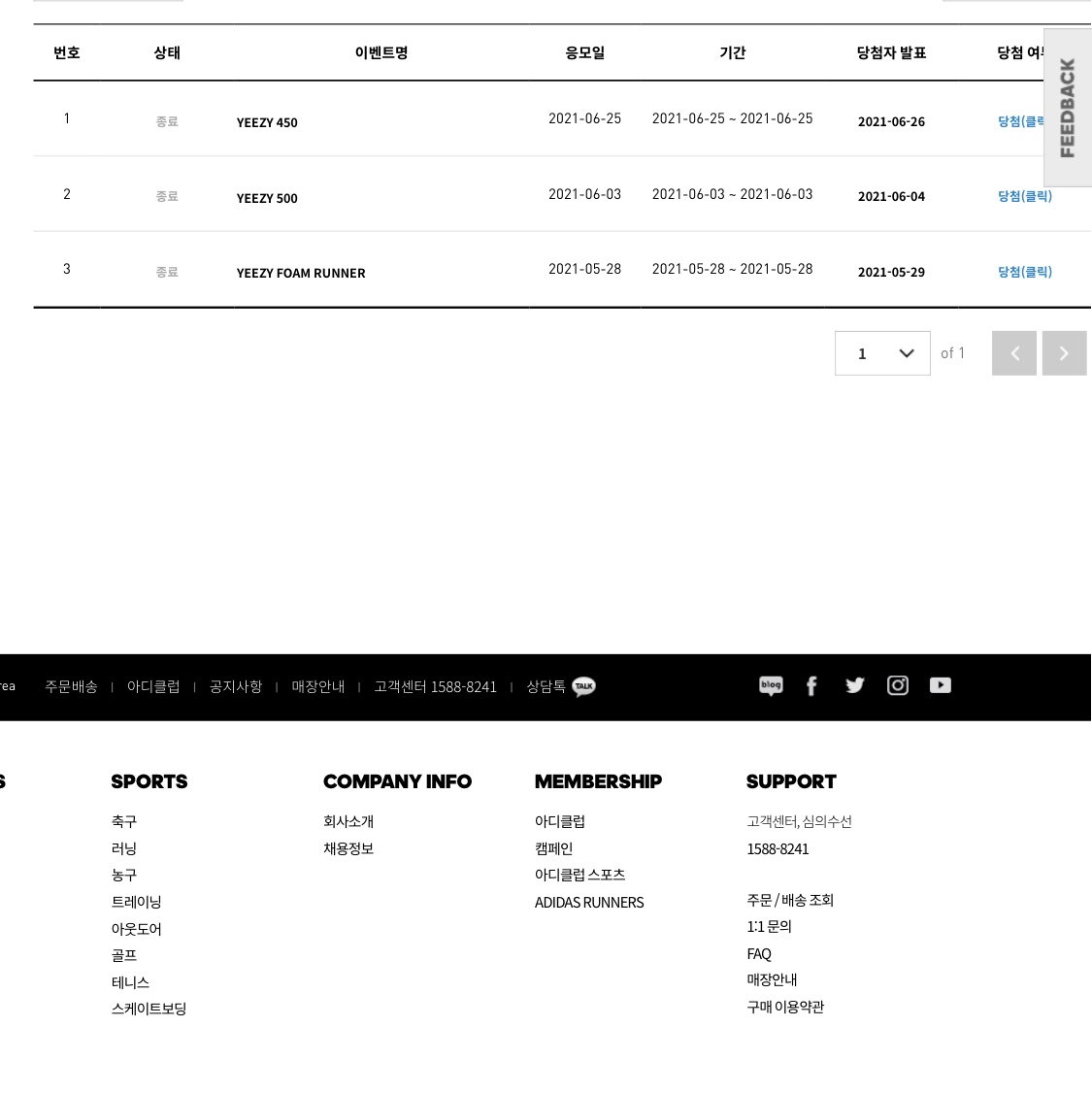Open 1:1 문의 under SUPPORT
This screenshot has height=1093, width=1092.
[x=770, y=927]
